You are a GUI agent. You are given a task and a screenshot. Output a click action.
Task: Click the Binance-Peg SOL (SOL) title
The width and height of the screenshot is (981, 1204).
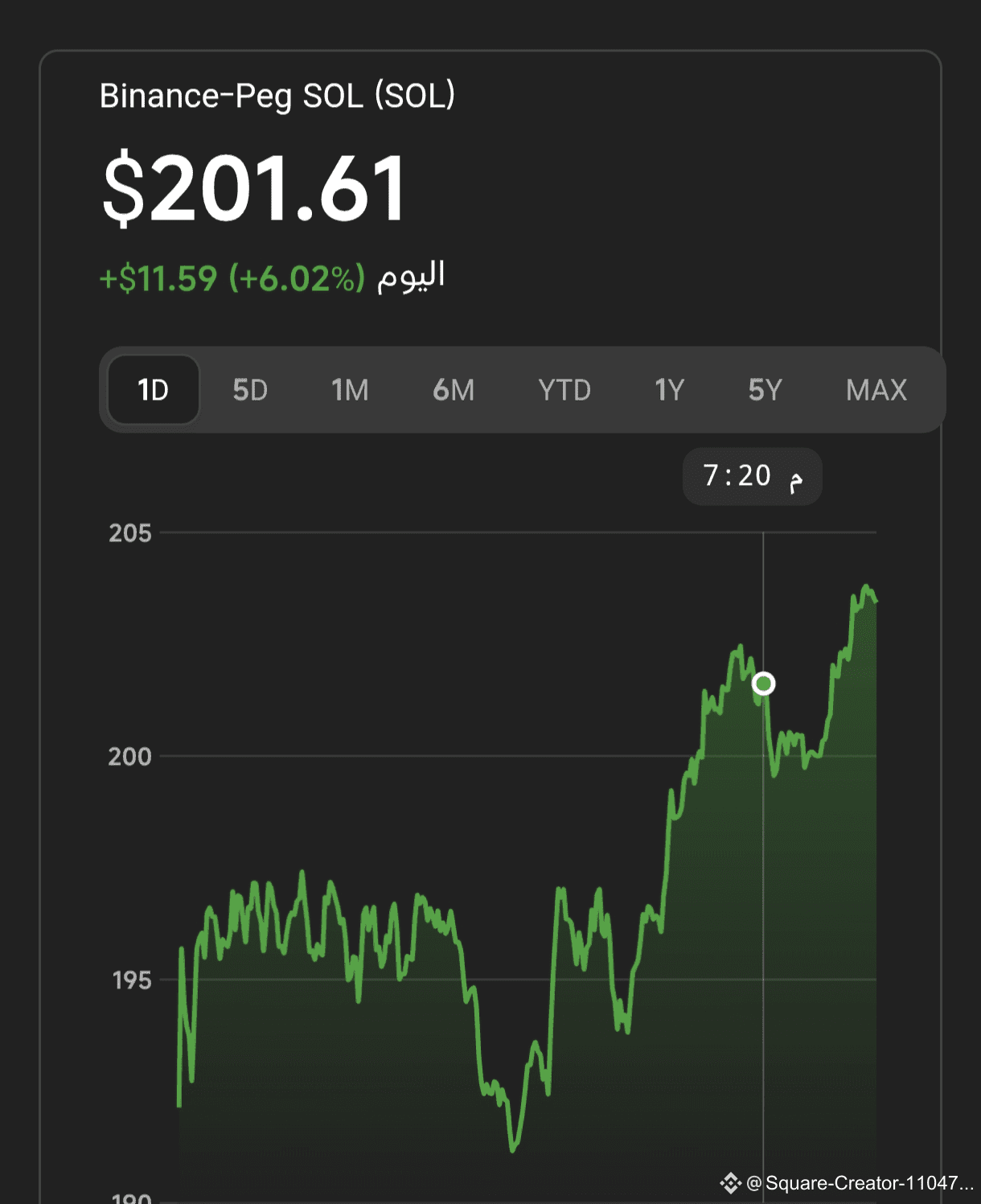click(x=277, y=96)
